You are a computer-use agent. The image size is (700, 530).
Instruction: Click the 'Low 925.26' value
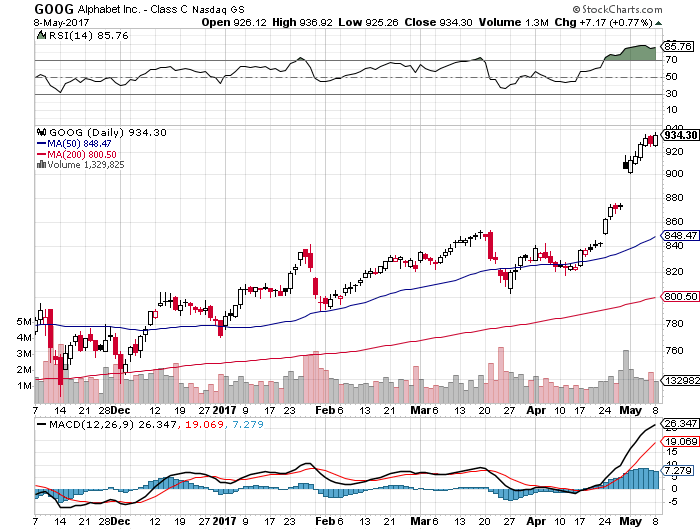coord(368,22)
